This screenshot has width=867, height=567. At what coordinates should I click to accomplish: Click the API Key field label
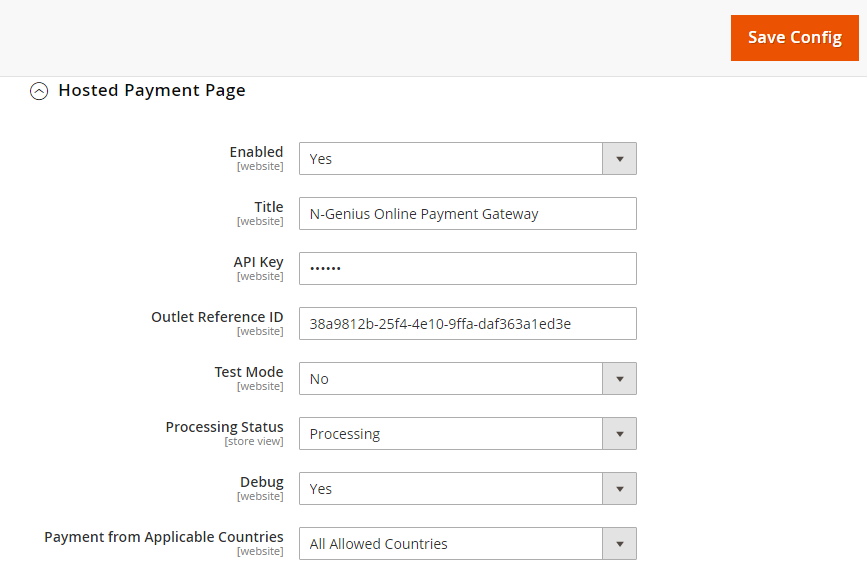(x=258, y=262)
